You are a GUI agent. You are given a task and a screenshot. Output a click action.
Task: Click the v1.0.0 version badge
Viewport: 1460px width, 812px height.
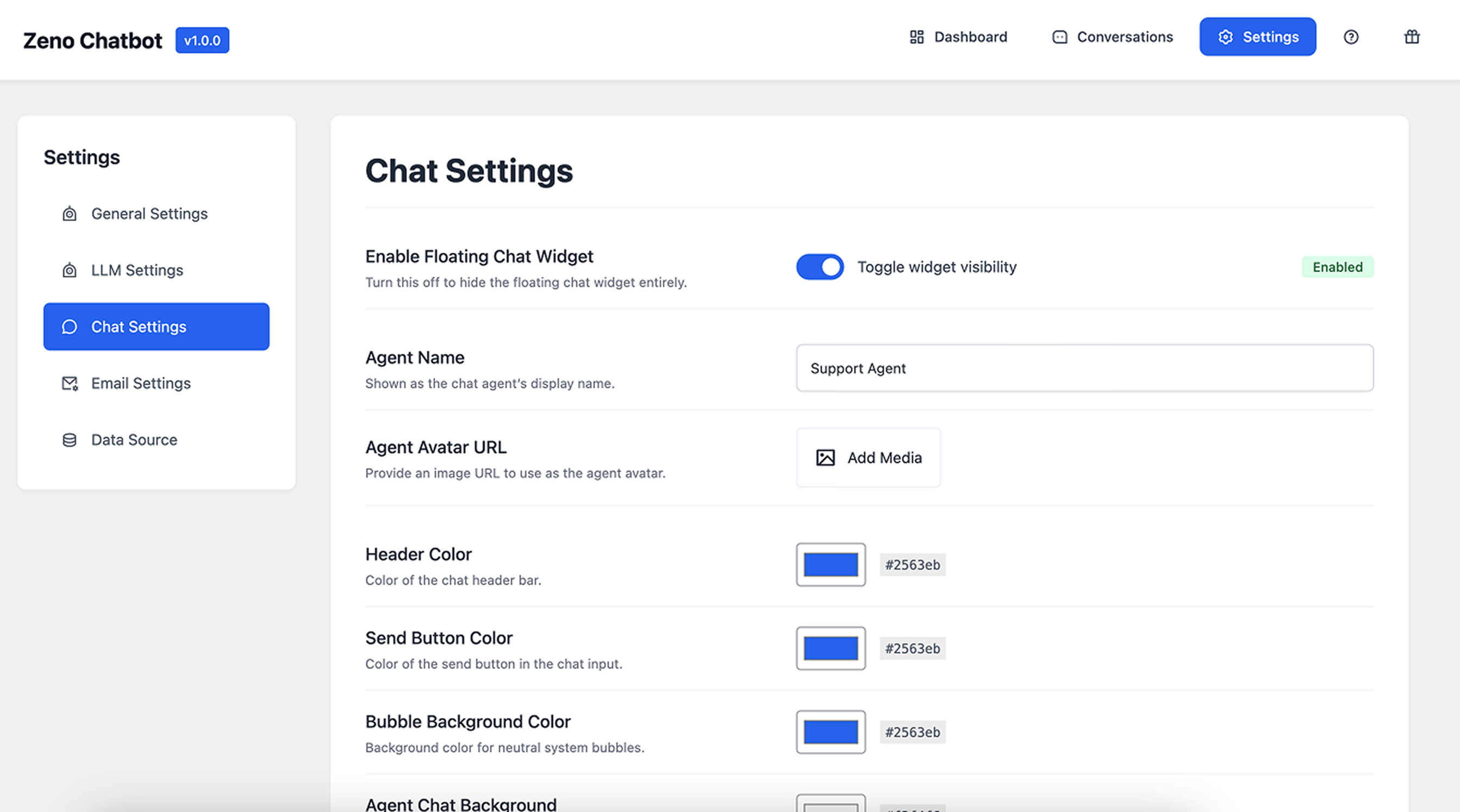coord(202,41)
